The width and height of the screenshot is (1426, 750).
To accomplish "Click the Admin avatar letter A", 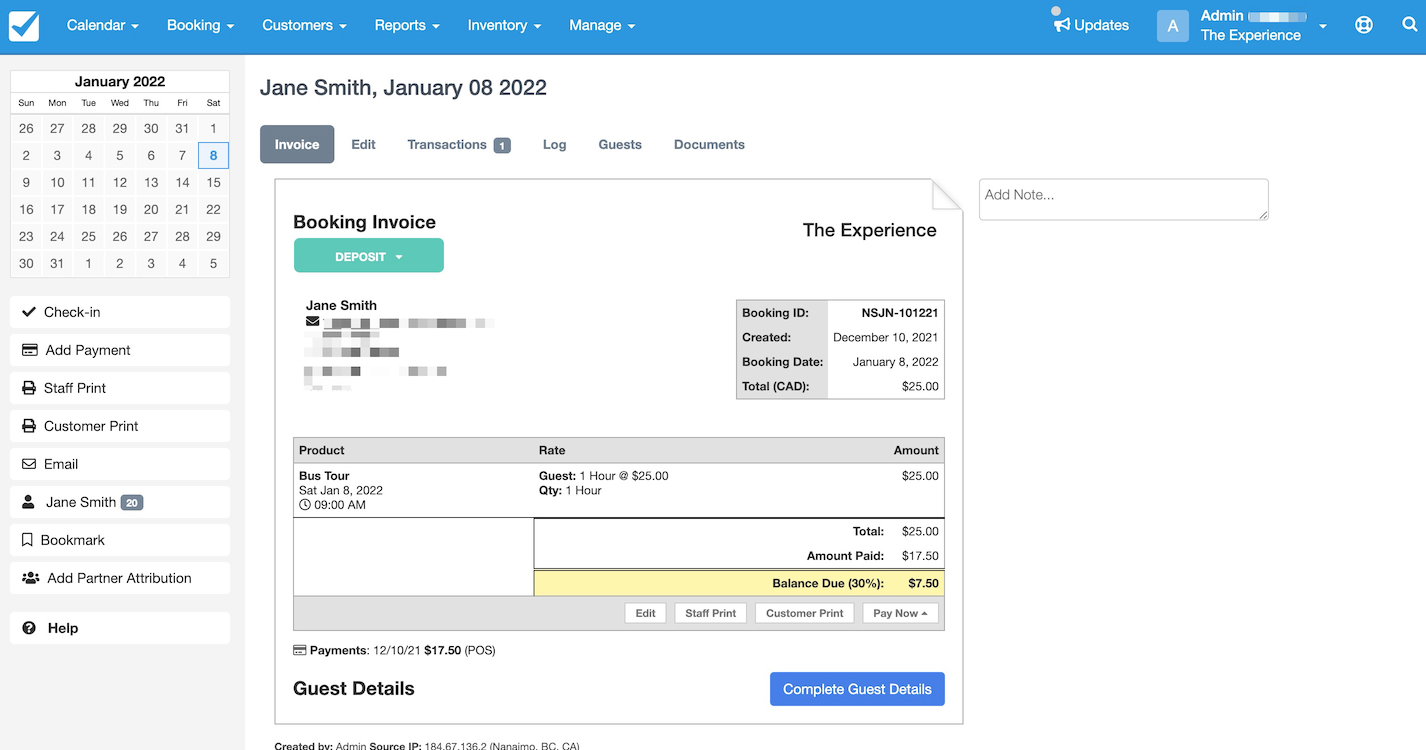I will [x=1173, y=26].
